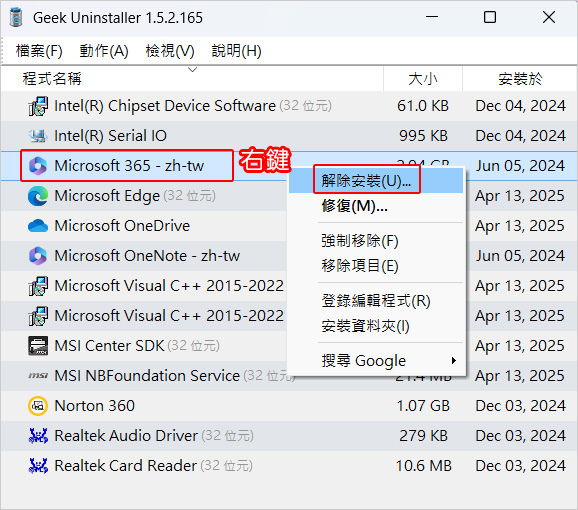Open 登錄編輯程式(R) from the context menu
This screenshot has width=578, height=510.
click(376, 301)
